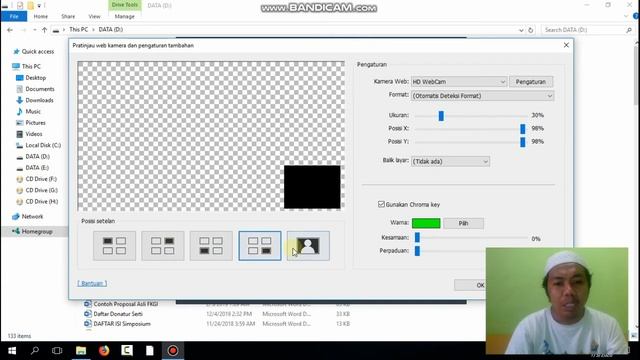Toggle Gunakan Chroma key checkbox

[381, 204]
